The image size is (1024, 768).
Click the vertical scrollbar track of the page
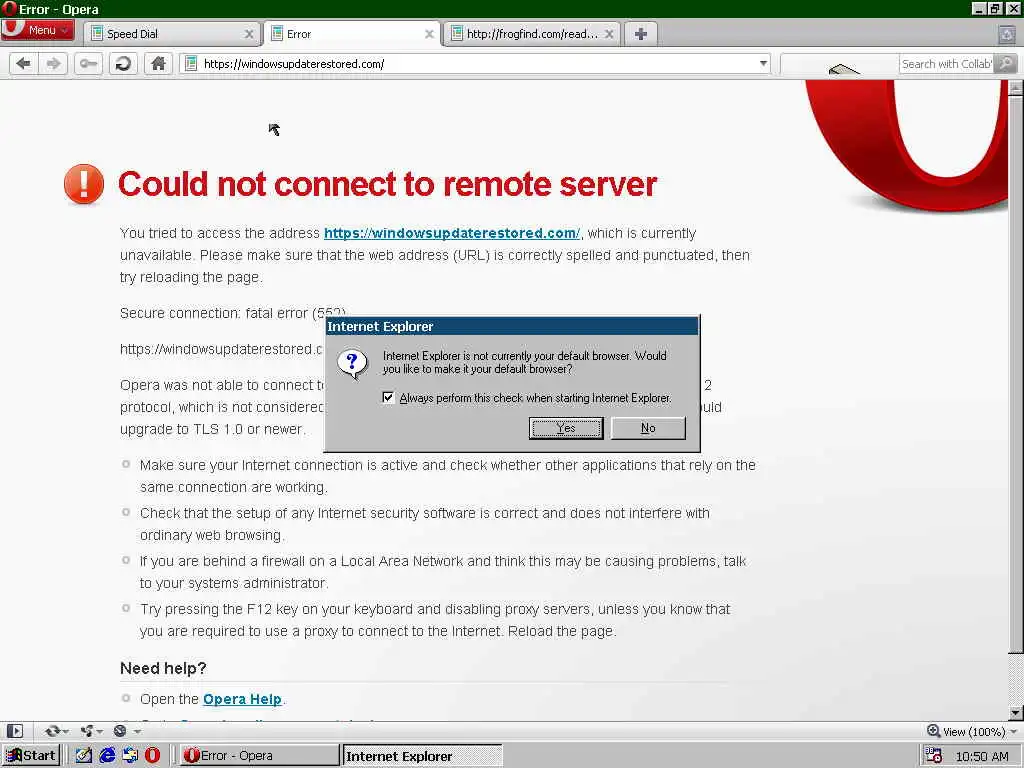pos(1016,679)
